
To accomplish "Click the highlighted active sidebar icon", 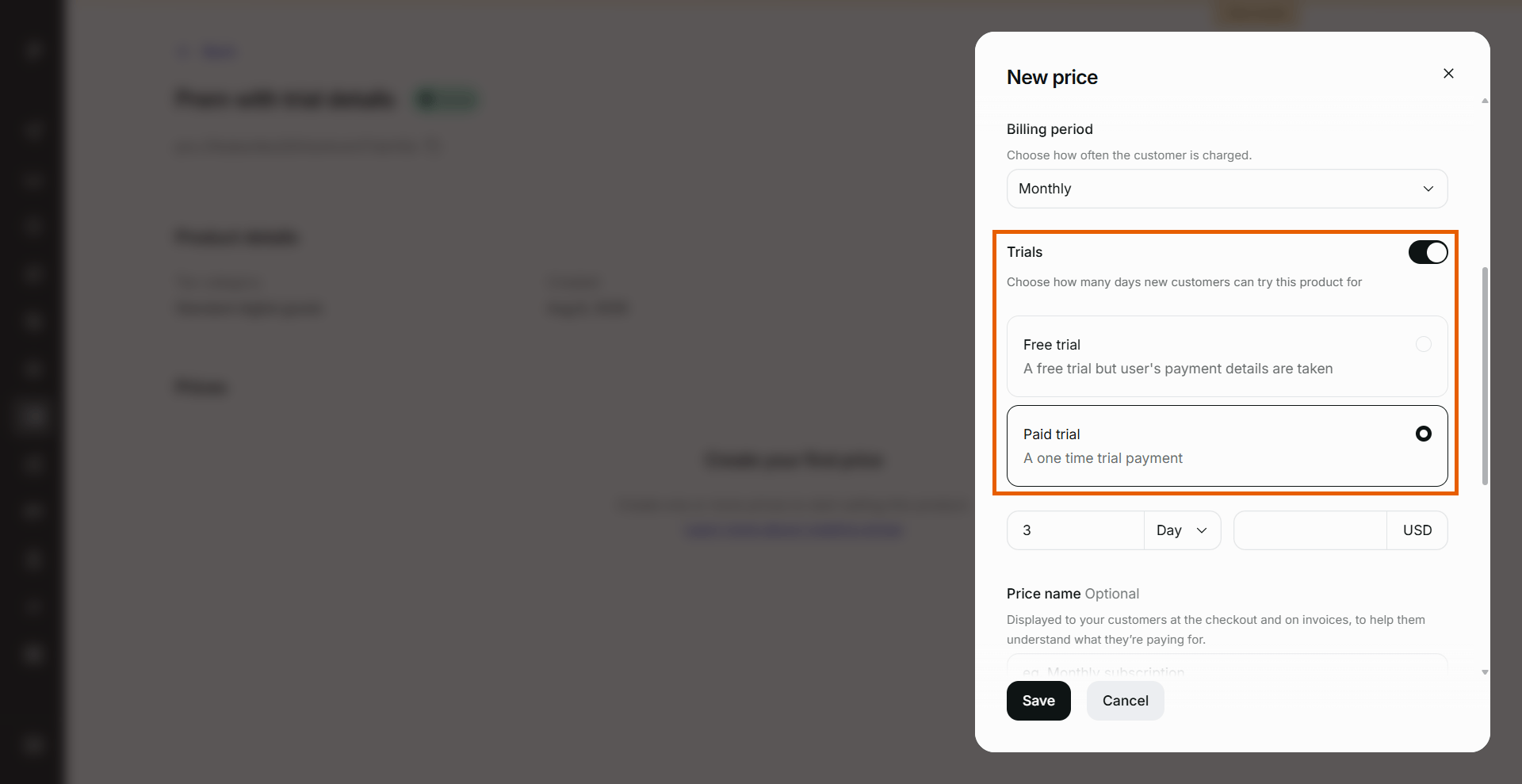I will (33, 415).
